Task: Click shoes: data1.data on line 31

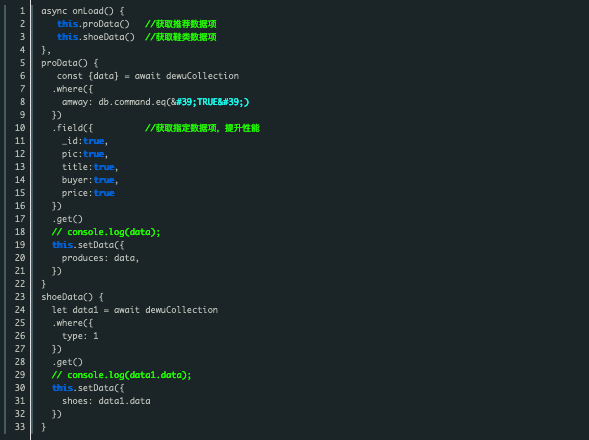Action: click(106, 401)
